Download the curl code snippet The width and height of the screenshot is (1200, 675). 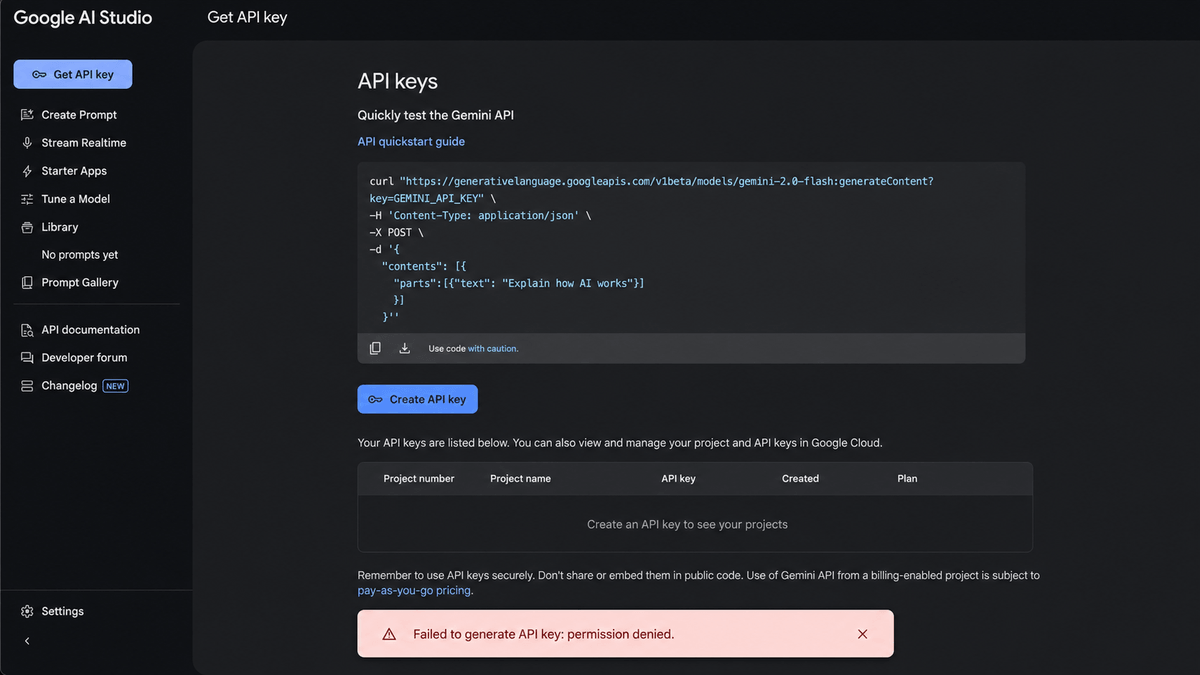pos(405,348)
